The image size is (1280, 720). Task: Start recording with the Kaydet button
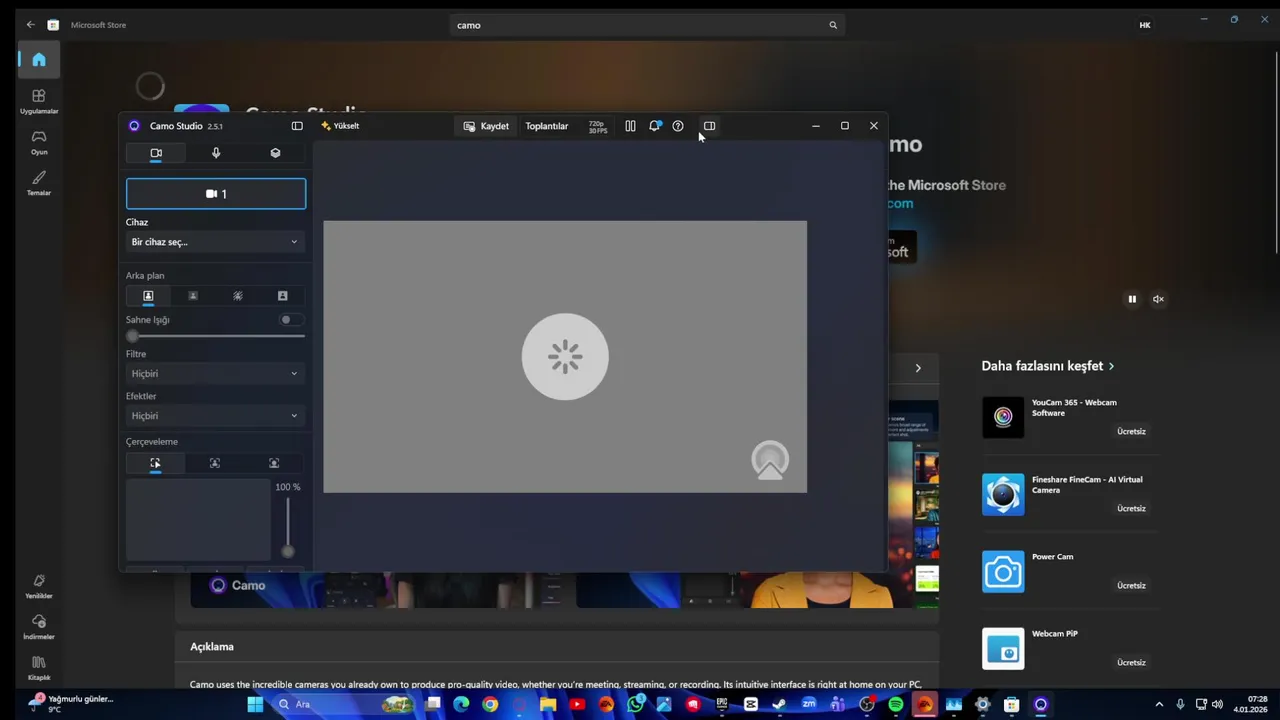(x=487, y=126)
